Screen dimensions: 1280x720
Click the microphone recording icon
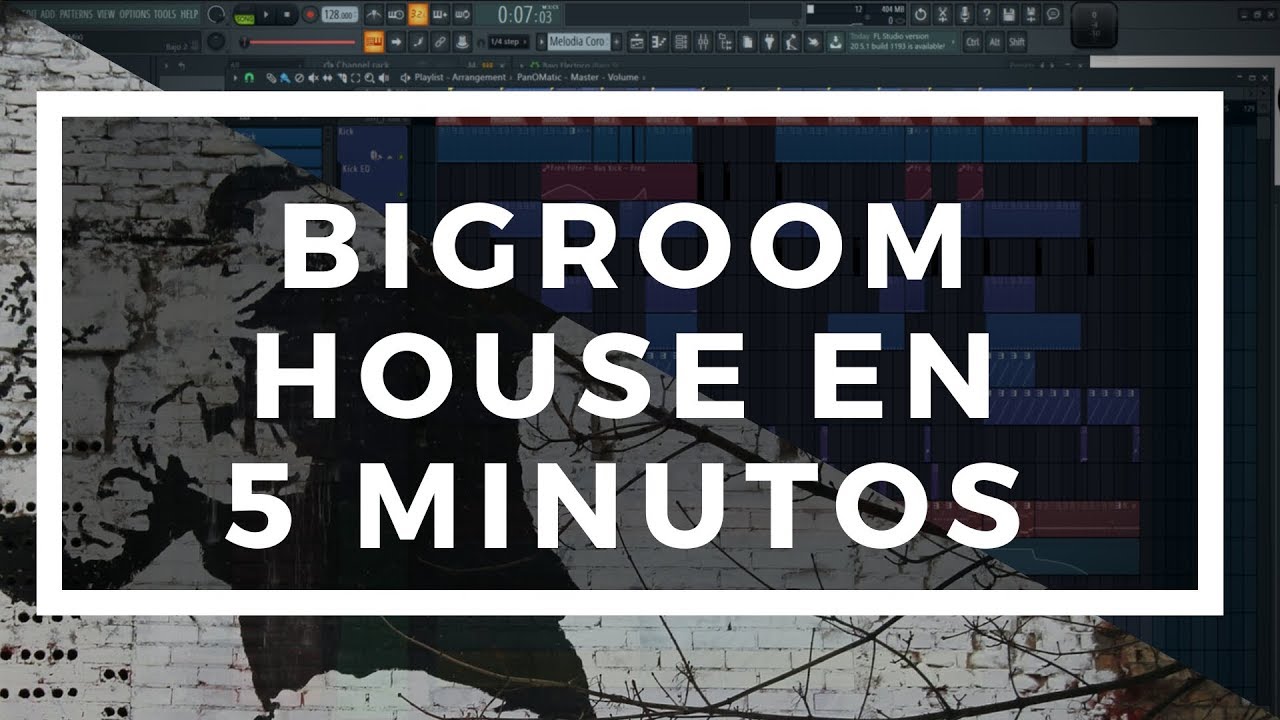click(x=964, y=15)
